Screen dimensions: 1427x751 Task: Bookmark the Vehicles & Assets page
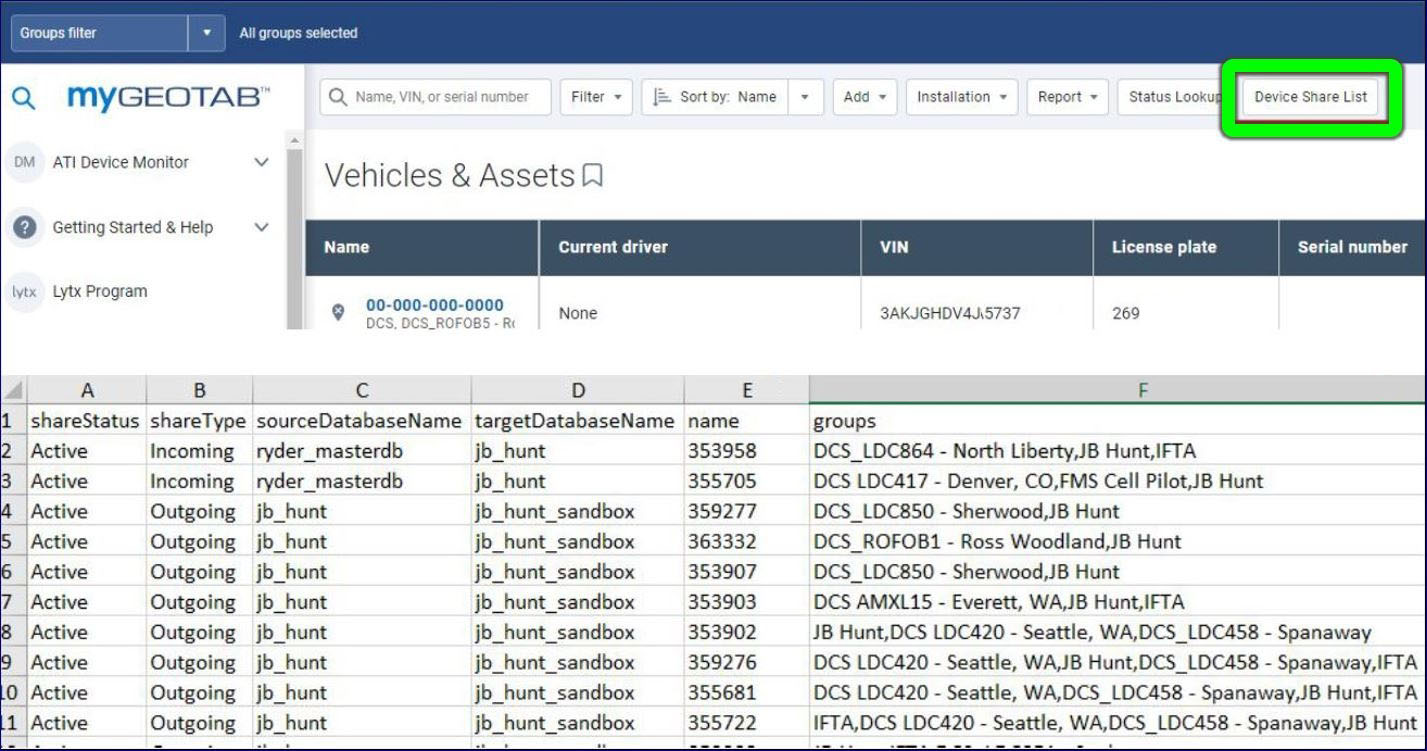coord(593,177)
